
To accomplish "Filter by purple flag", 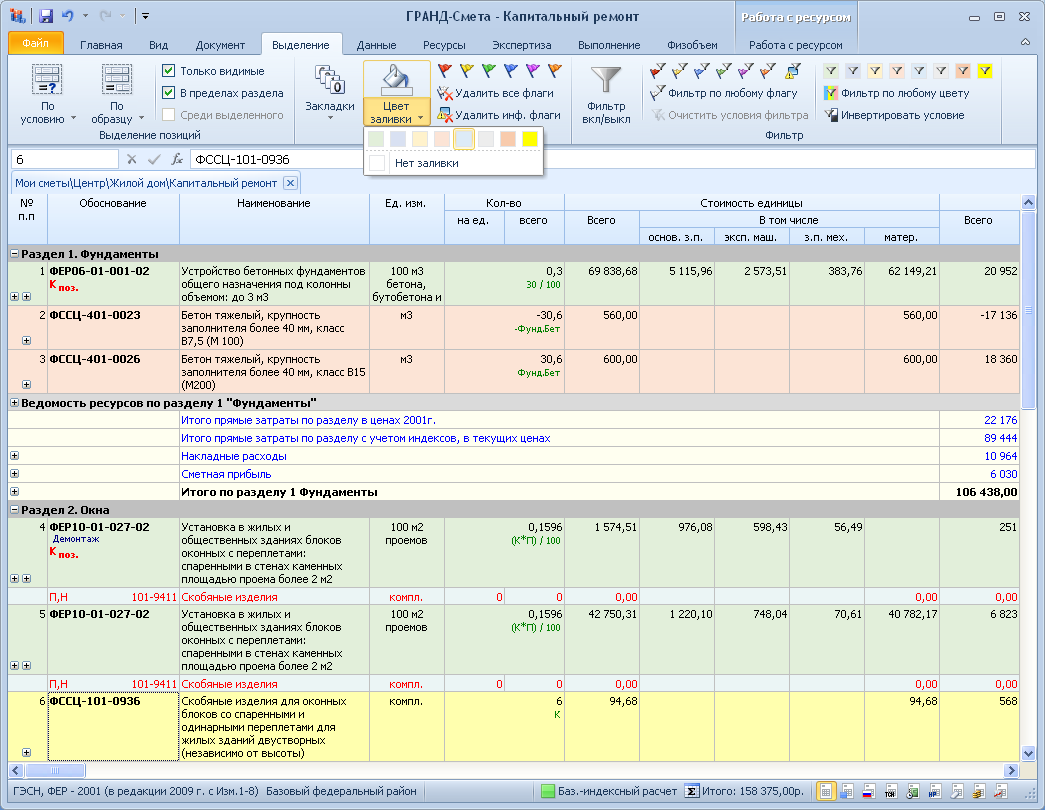I will coord(746,70).
